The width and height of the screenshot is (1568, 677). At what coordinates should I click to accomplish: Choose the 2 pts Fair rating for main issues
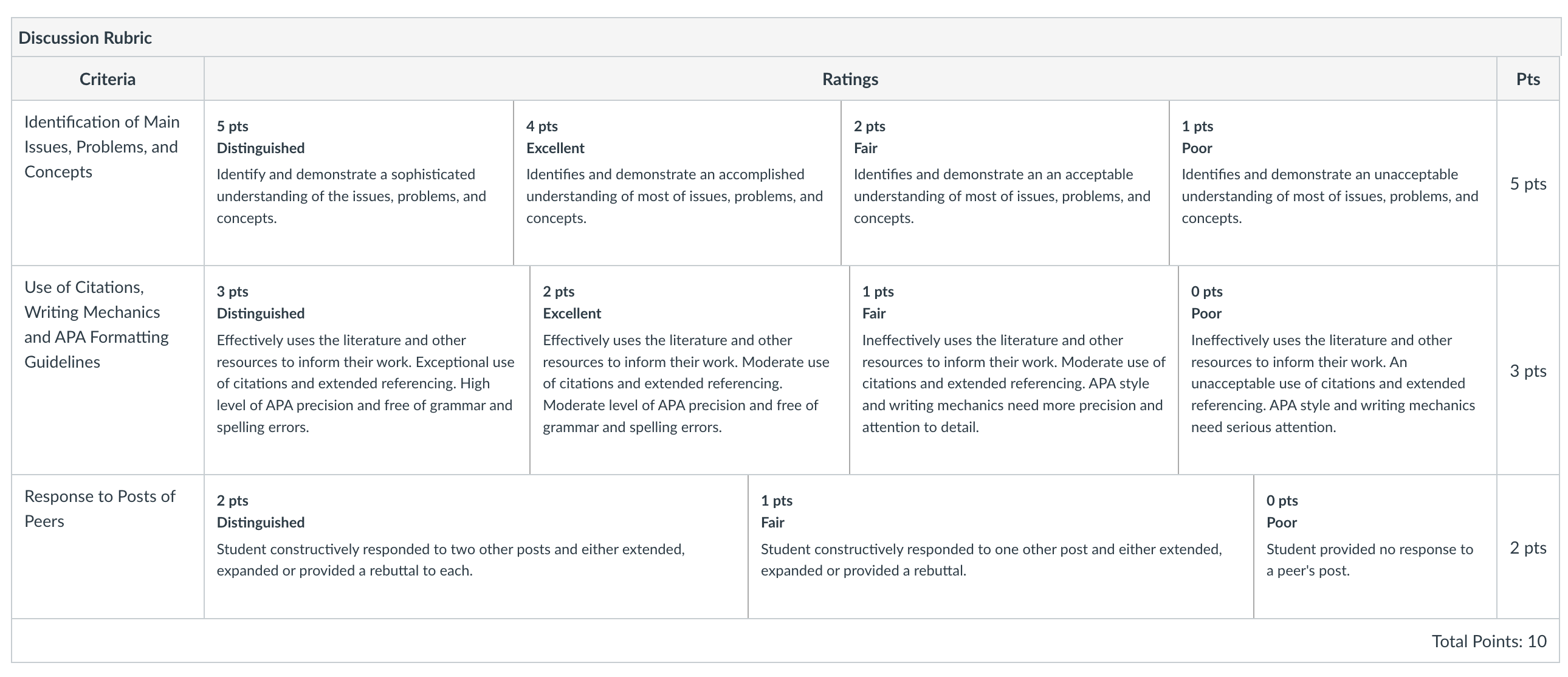[x=1005, y=183]
